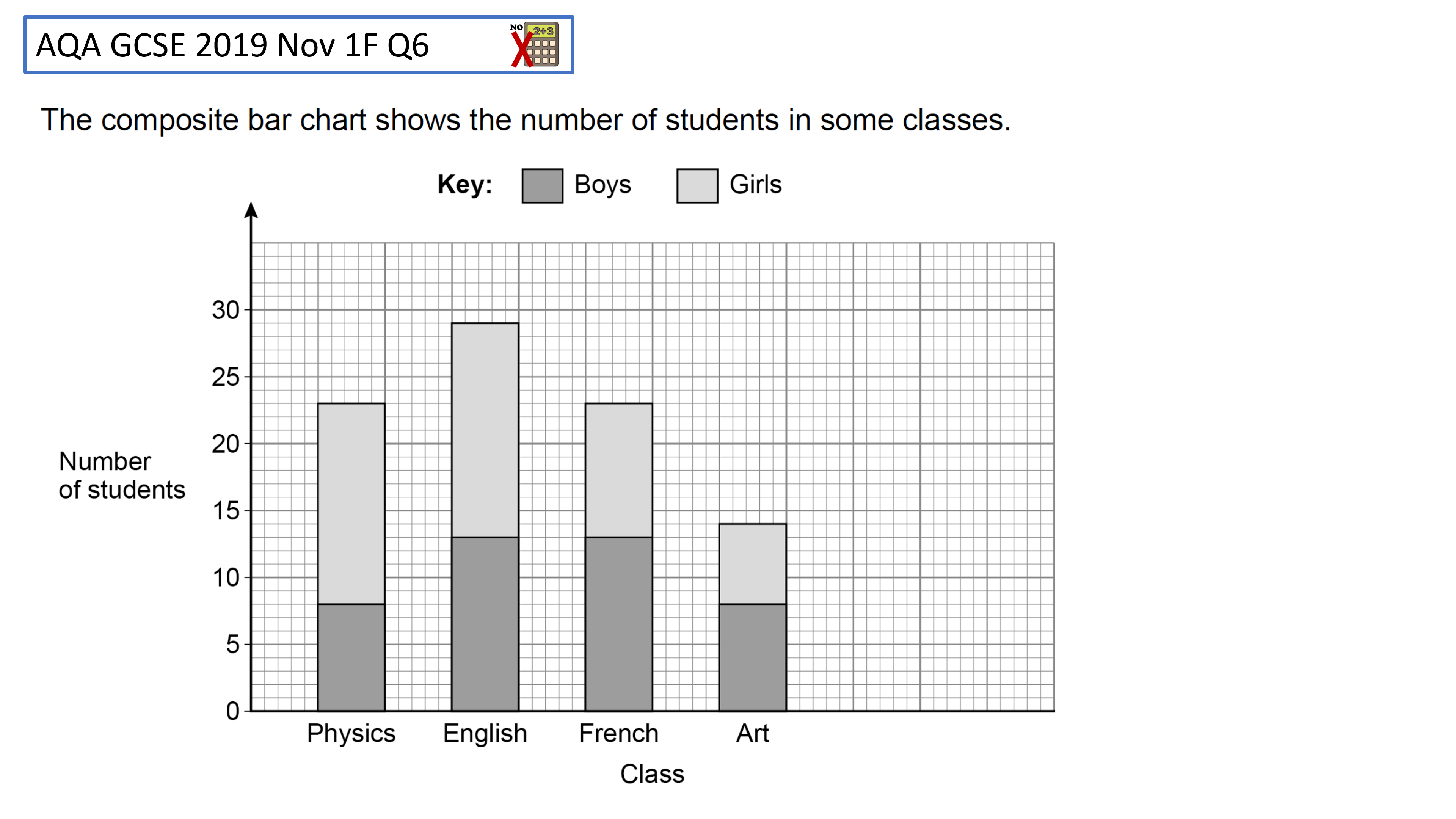Click the 30 tick label on y-axis
The image size is (1456, 819).
click(x=226, y=310)
